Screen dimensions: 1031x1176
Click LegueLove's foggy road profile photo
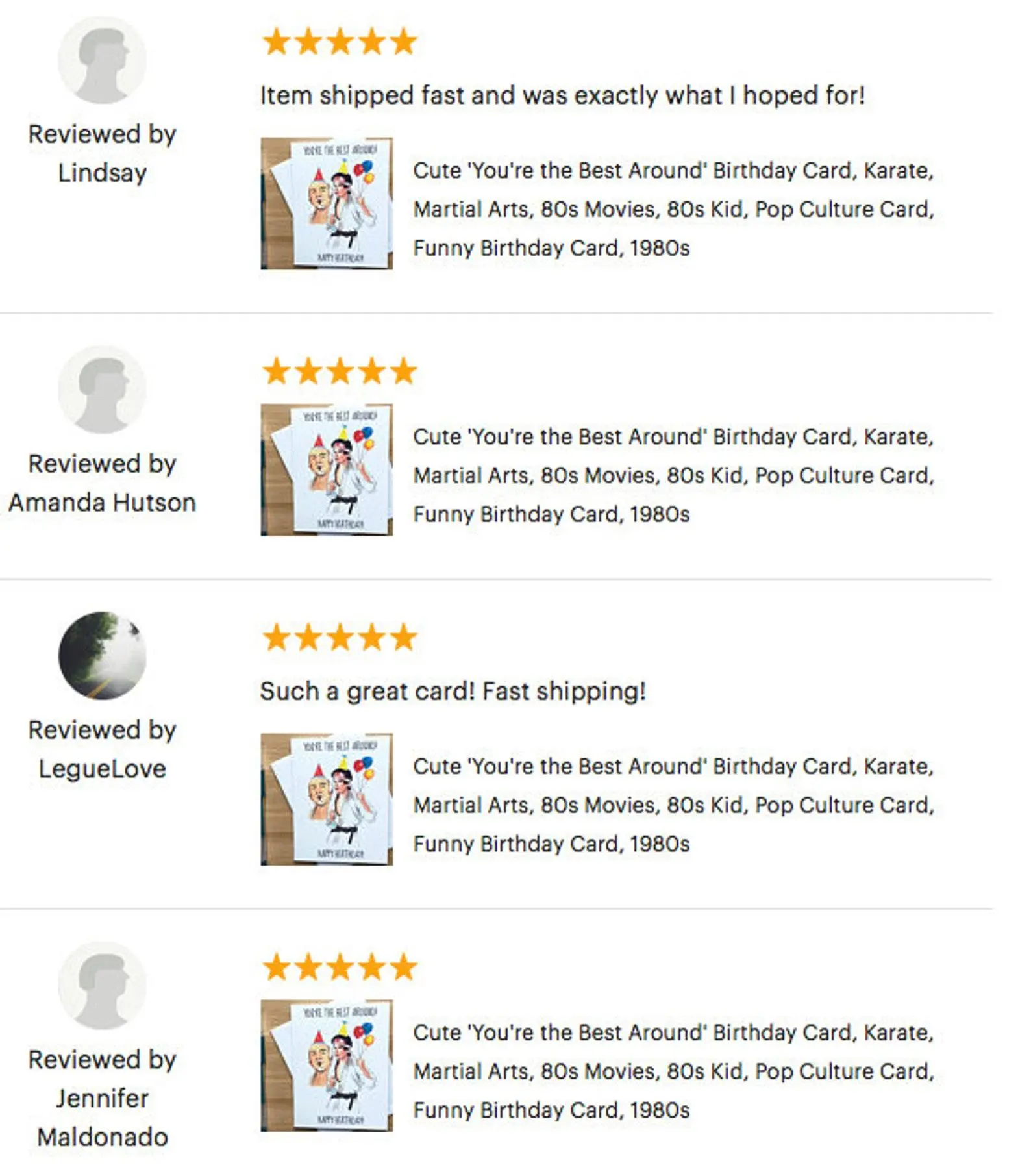click(102, 655)
